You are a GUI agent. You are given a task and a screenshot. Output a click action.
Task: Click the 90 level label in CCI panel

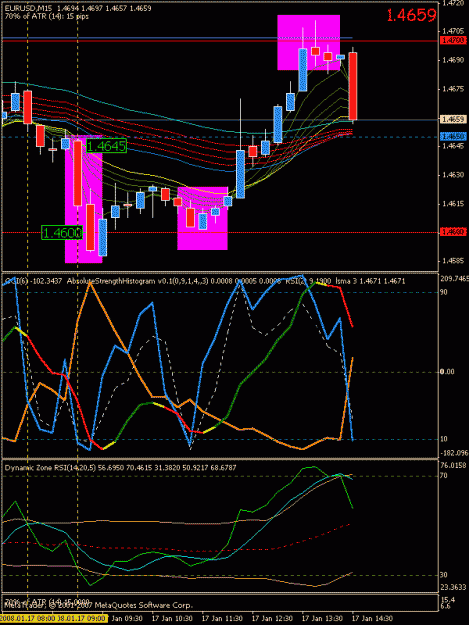(443, 292)
